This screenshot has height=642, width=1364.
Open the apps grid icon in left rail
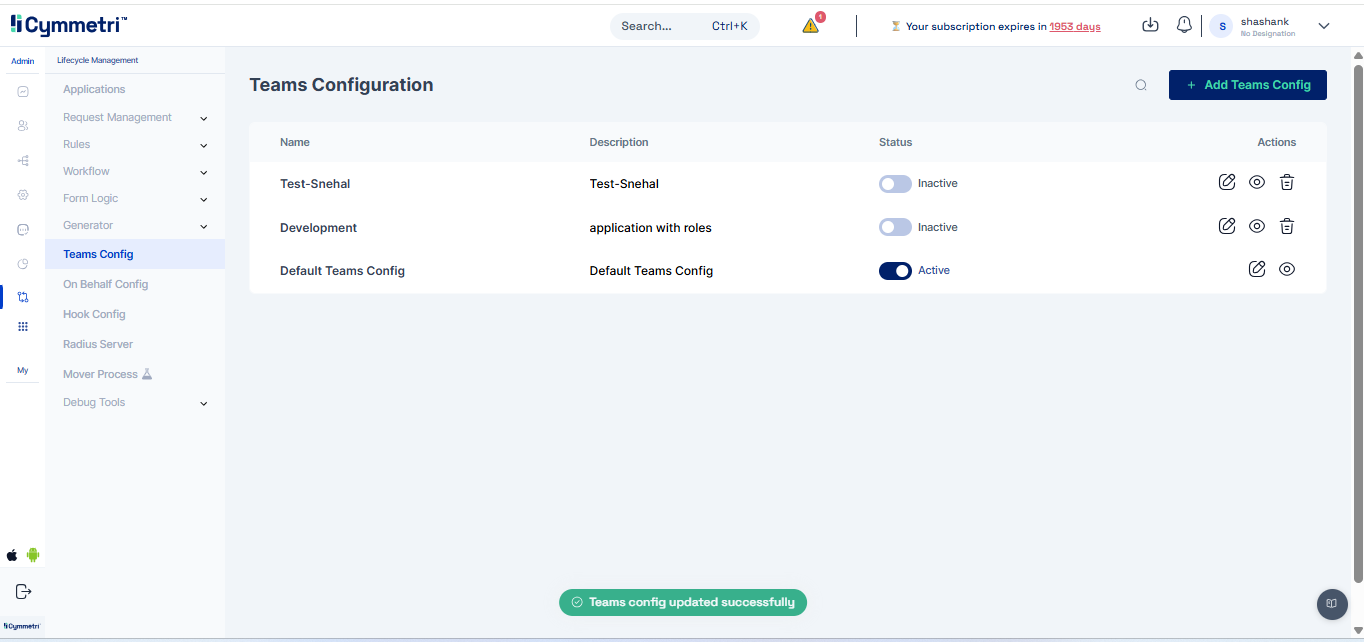point(23,327)
